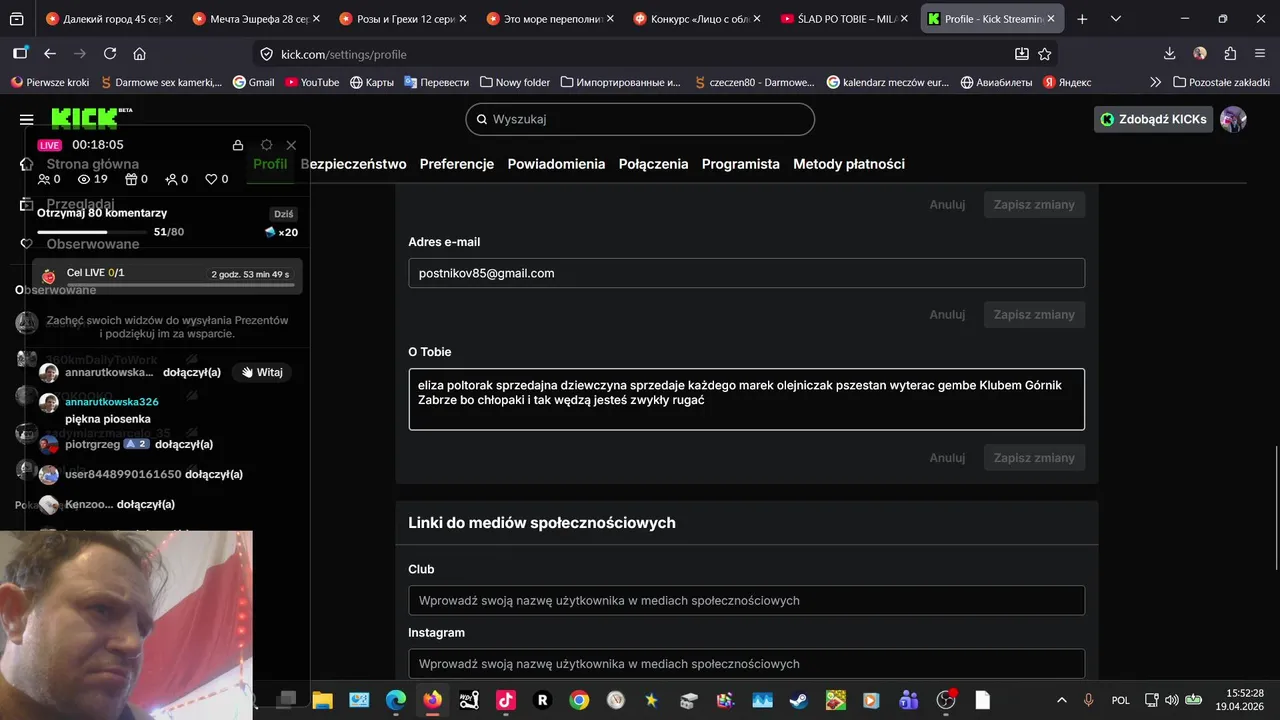Open the Gmail bookmark
Viewport: 1280px width, 720px height.
[x=254, y=82]
